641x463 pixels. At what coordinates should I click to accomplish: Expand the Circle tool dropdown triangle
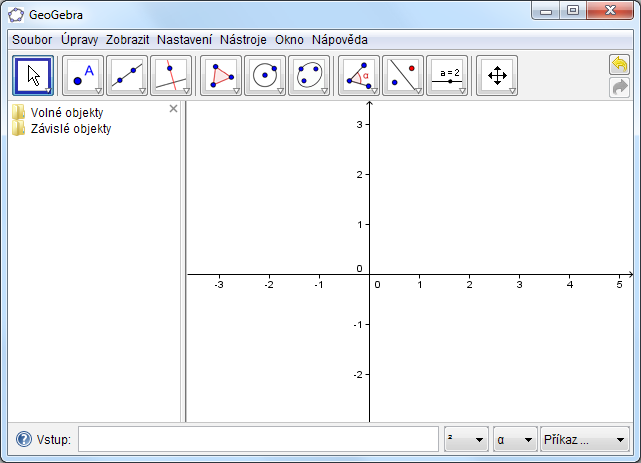click(280, 91)
